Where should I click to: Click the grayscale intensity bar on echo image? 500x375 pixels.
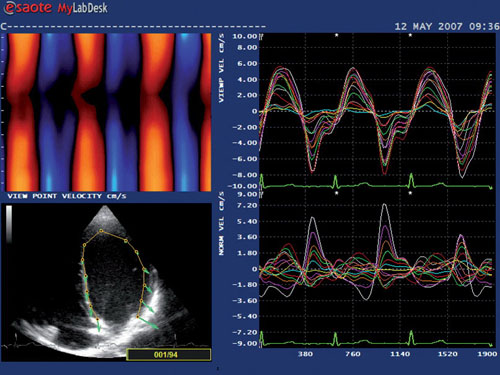click(x=9, y=224)
